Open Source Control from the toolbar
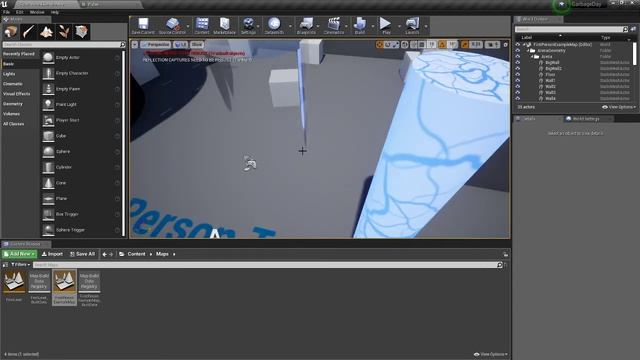 click(172, 26)
